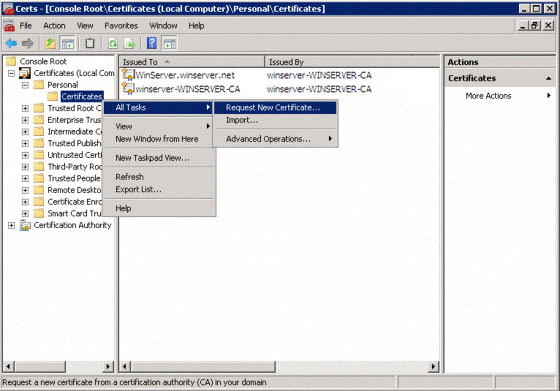Click the list pane scroll right arrow
The width and height of the screenshot is (560, 391).
(x=434, y=366)
